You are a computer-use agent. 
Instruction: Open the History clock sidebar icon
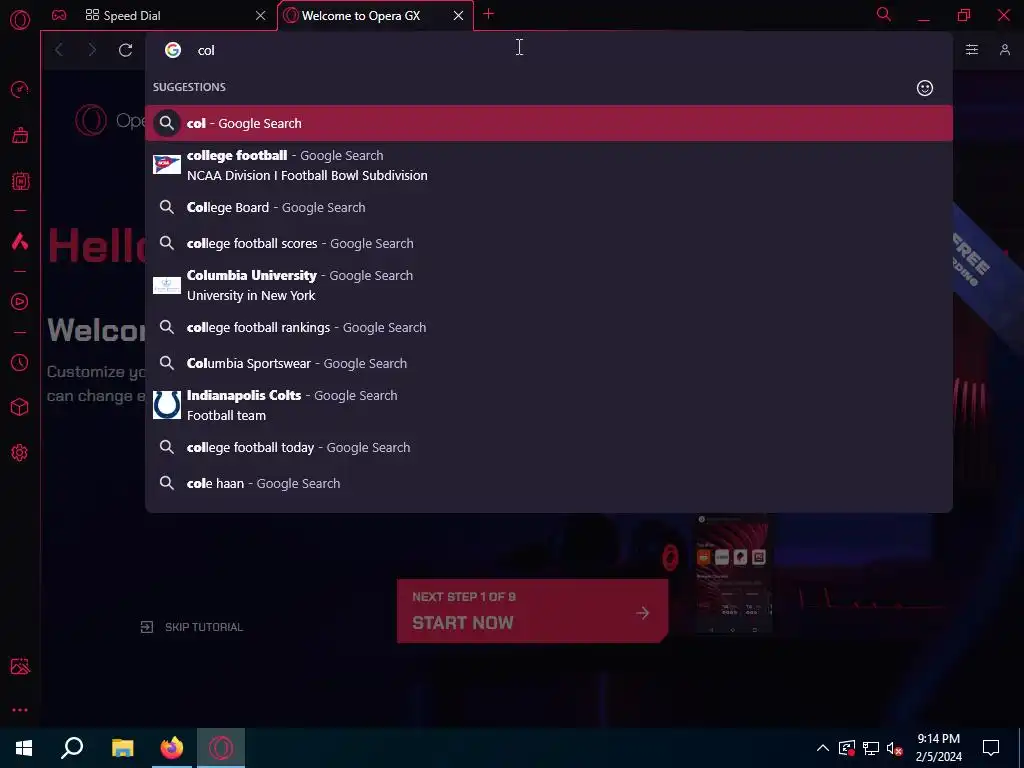[x=20, y=362]
